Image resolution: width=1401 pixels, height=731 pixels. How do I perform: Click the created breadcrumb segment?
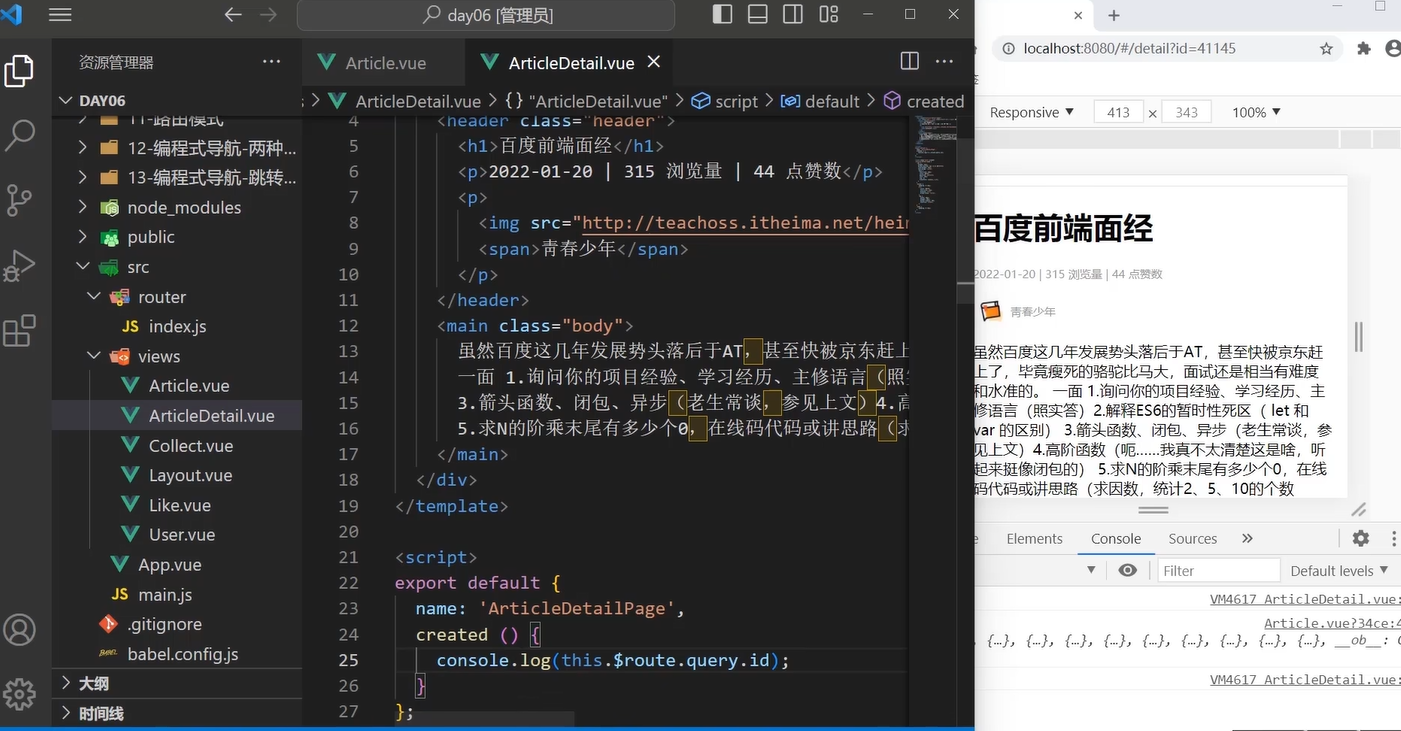(x=925, y=101)
